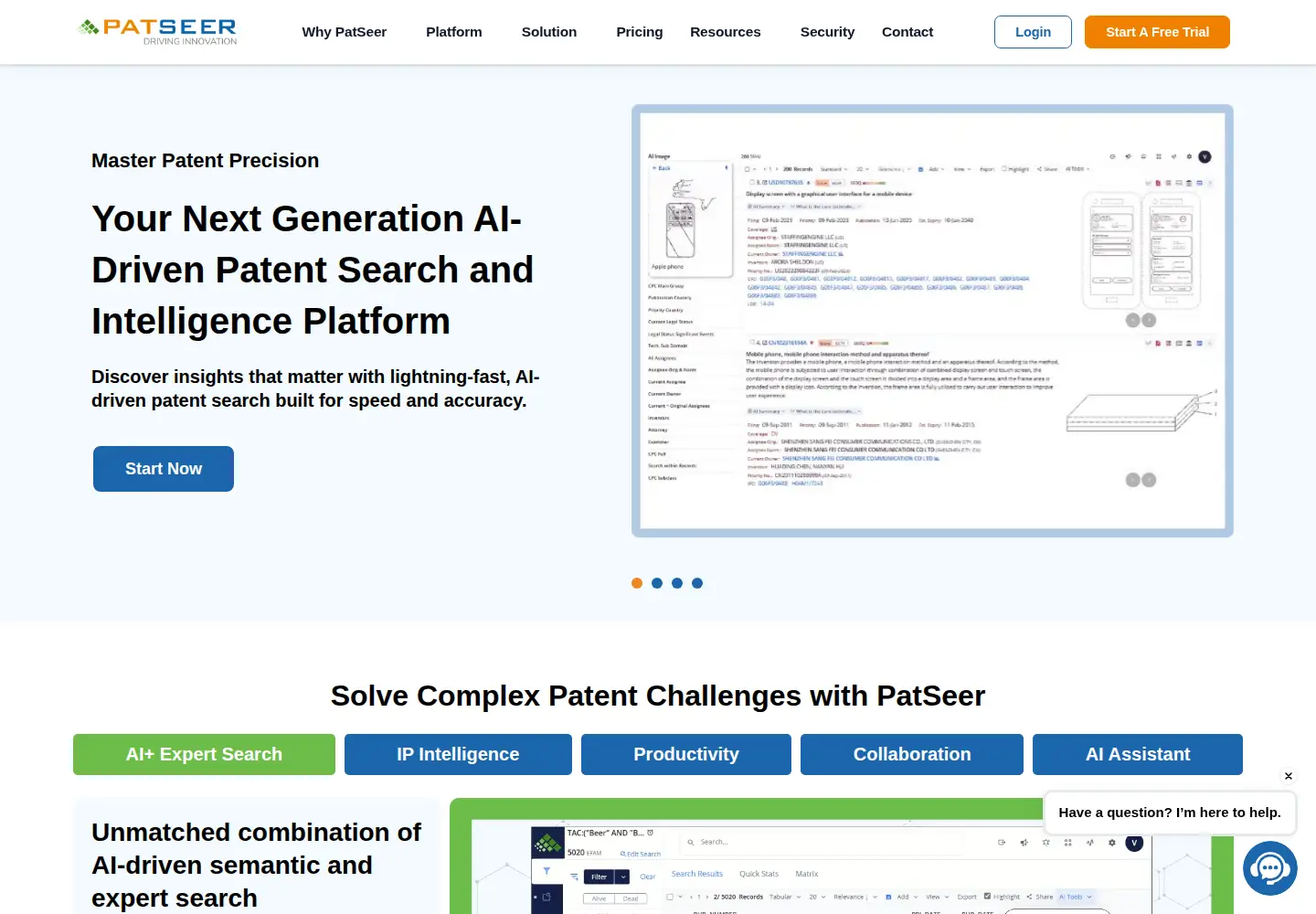1316x914 pixels.
Task: Expand the AI Tools dropdown in lower screenshot
Action: [x=1075, y=897]
